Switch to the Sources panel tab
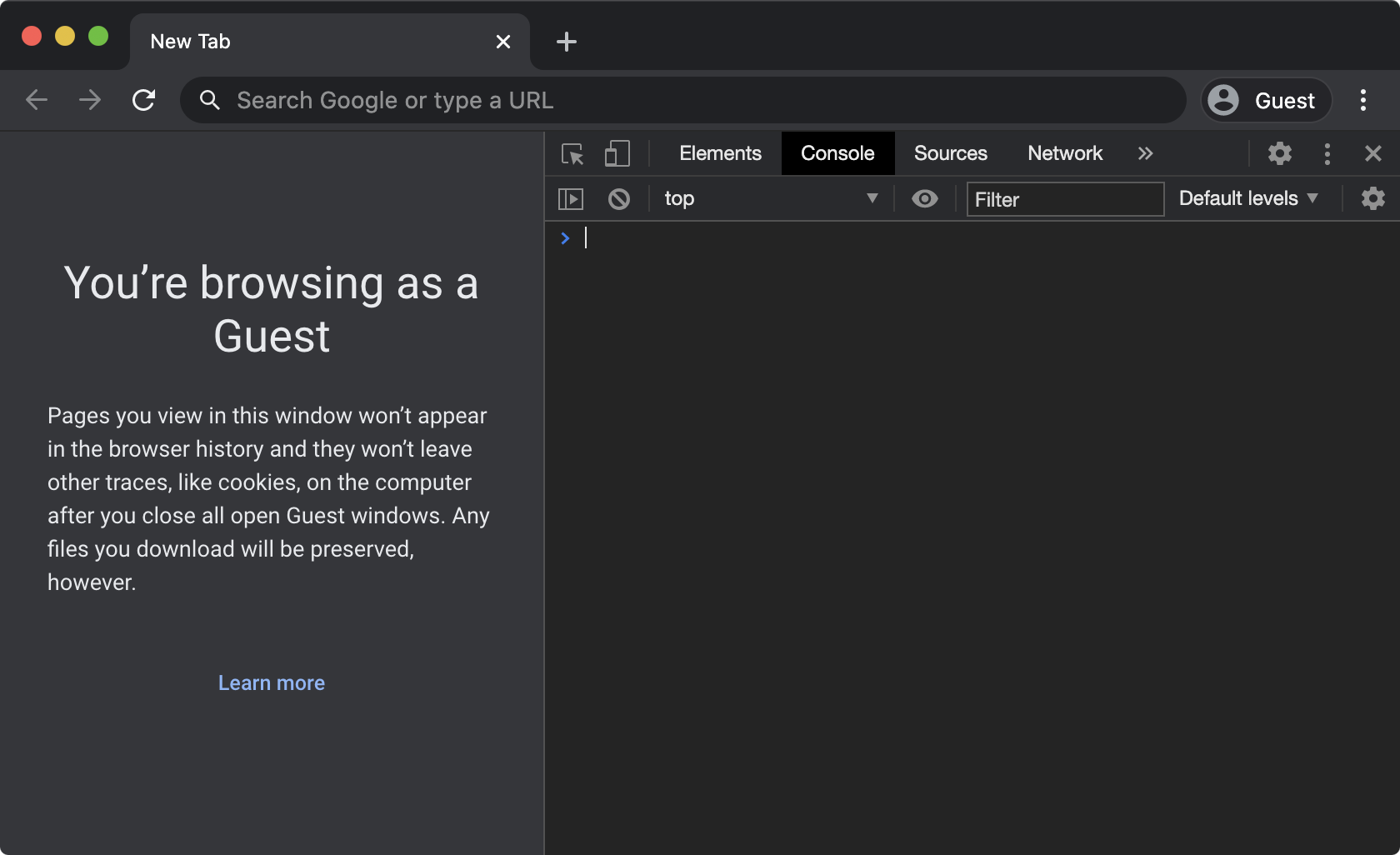Image resolution: width=1400 pixels, height=855 pixels. point(951,153)
